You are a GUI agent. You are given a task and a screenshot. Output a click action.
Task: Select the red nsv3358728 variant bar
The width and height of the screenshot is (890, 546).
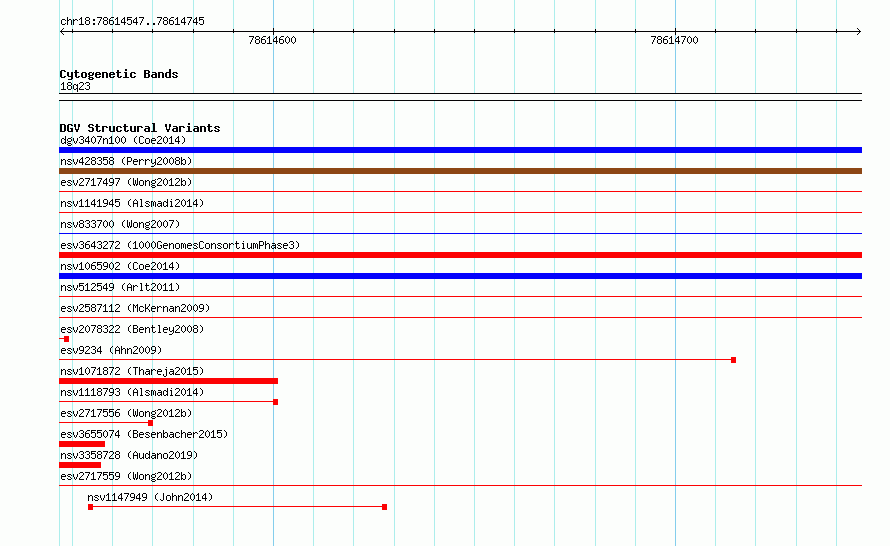click(x=80, y=465)
